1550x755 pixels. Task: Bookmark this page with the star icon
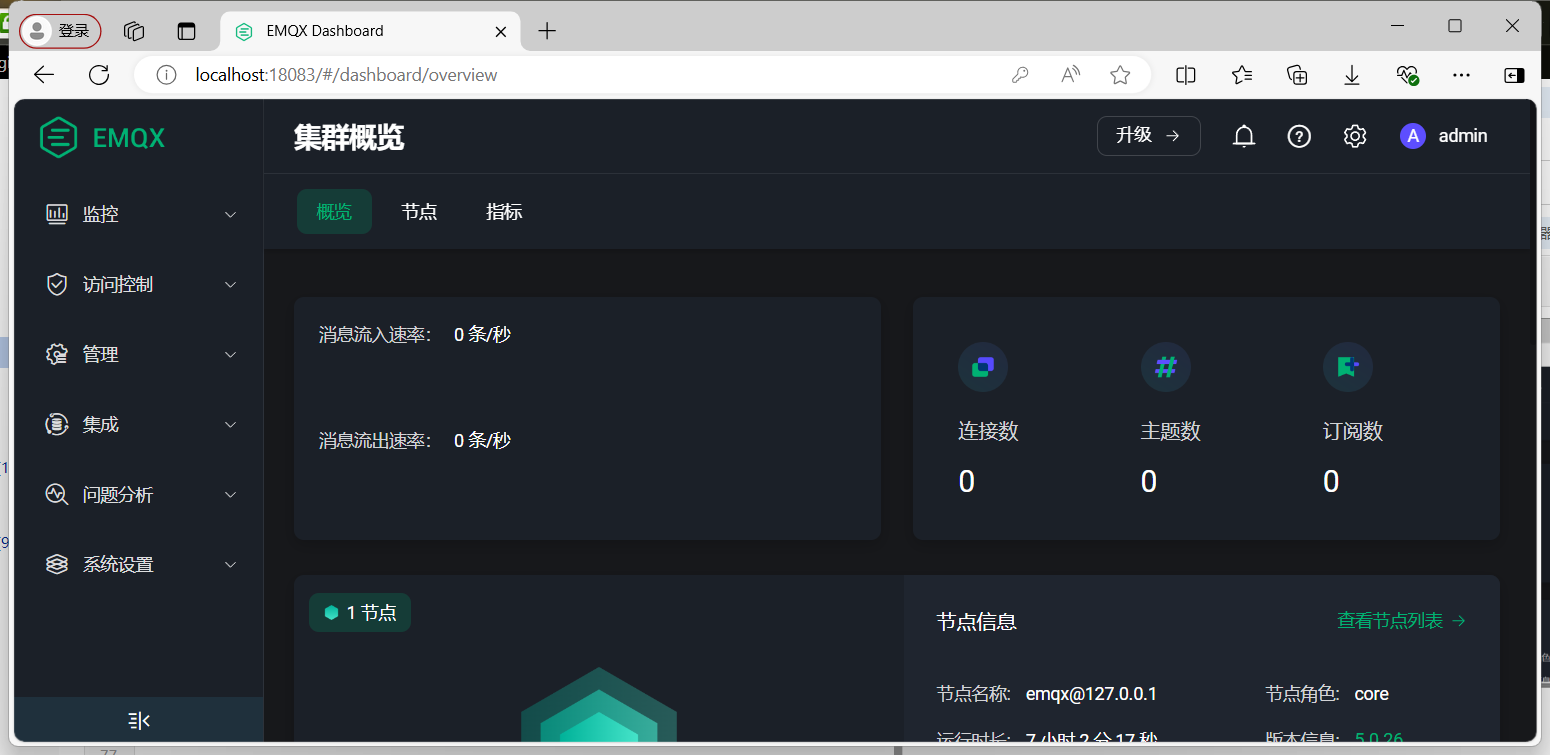click(x=1120, y=75)
